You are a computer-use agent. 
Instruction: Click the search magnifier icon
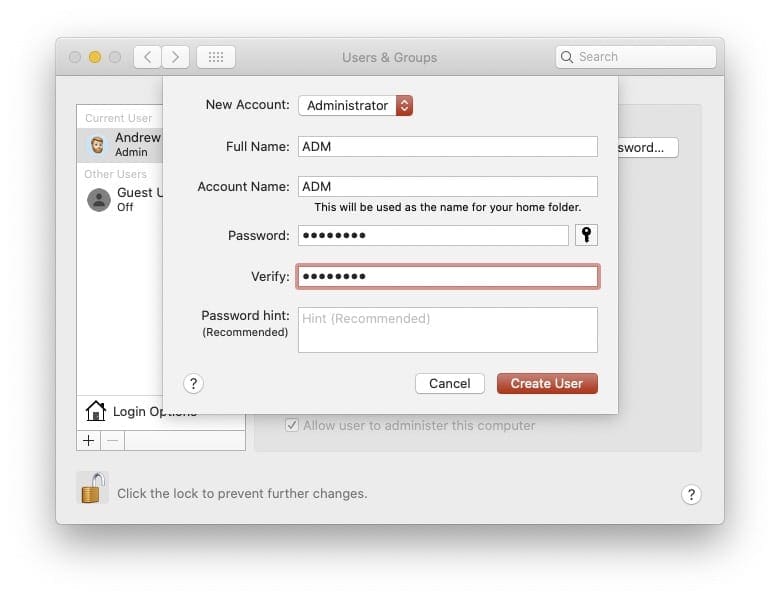point(567,57)
